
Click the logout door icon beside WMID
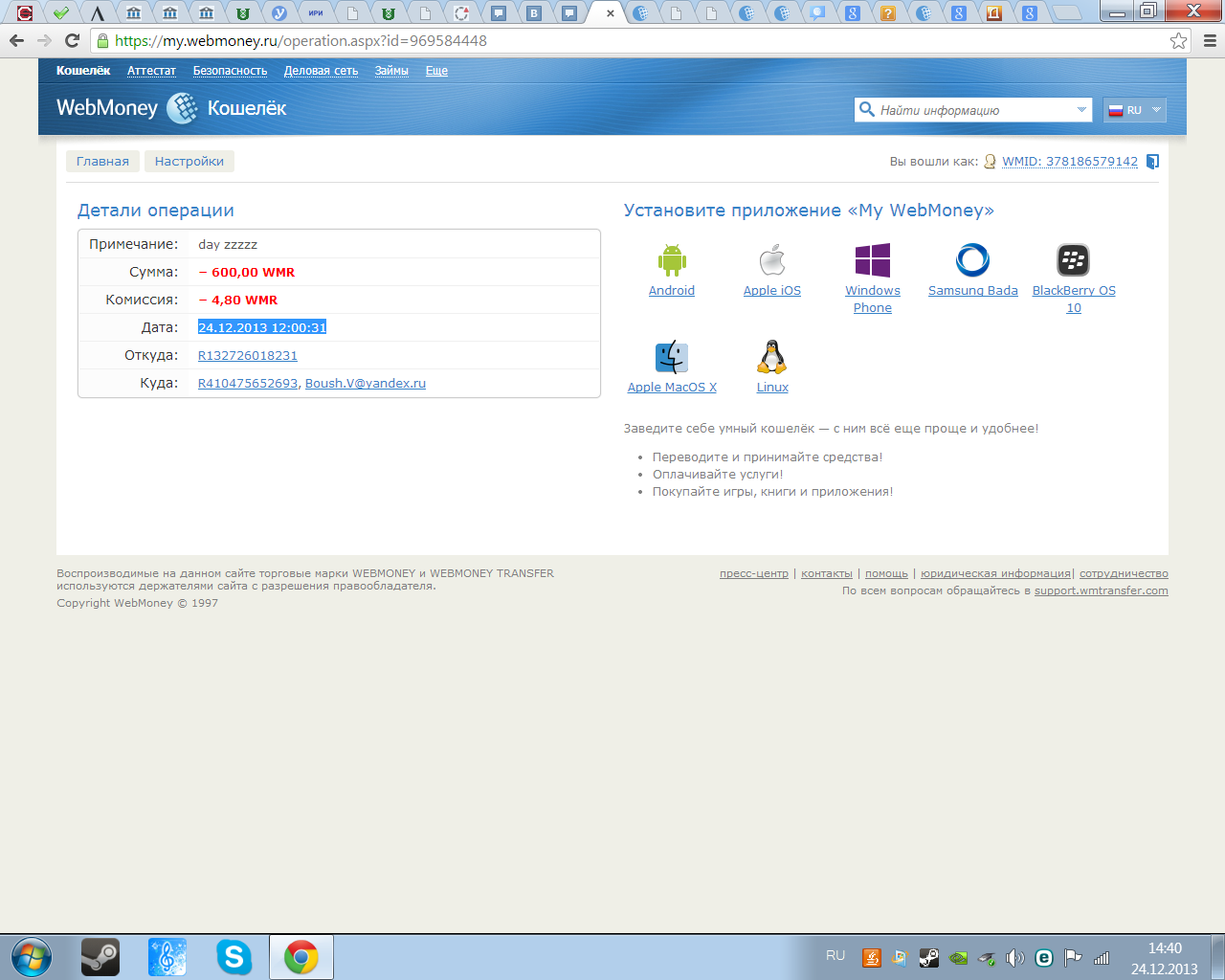(x=1152, y=162)
